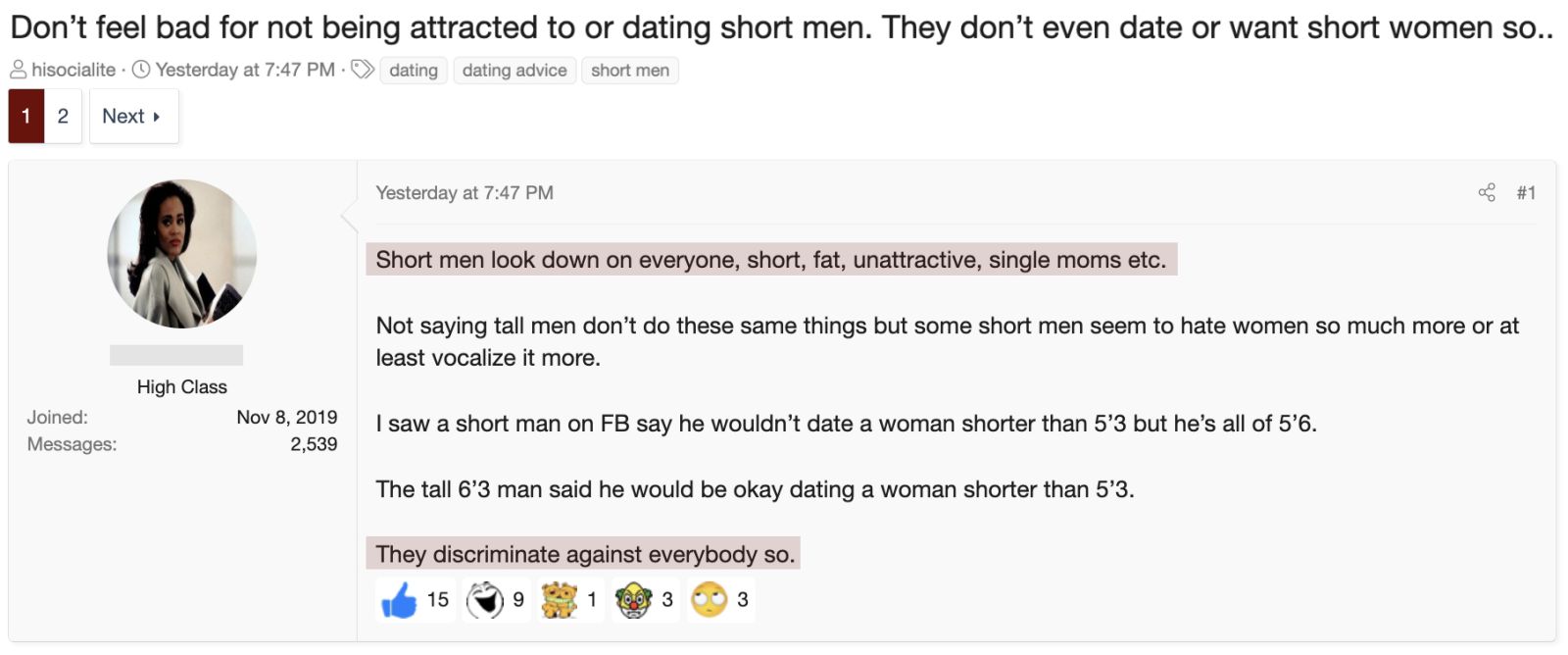Click the blue thumbs-up reaction
1568x655 pixels.
(399, 600)
